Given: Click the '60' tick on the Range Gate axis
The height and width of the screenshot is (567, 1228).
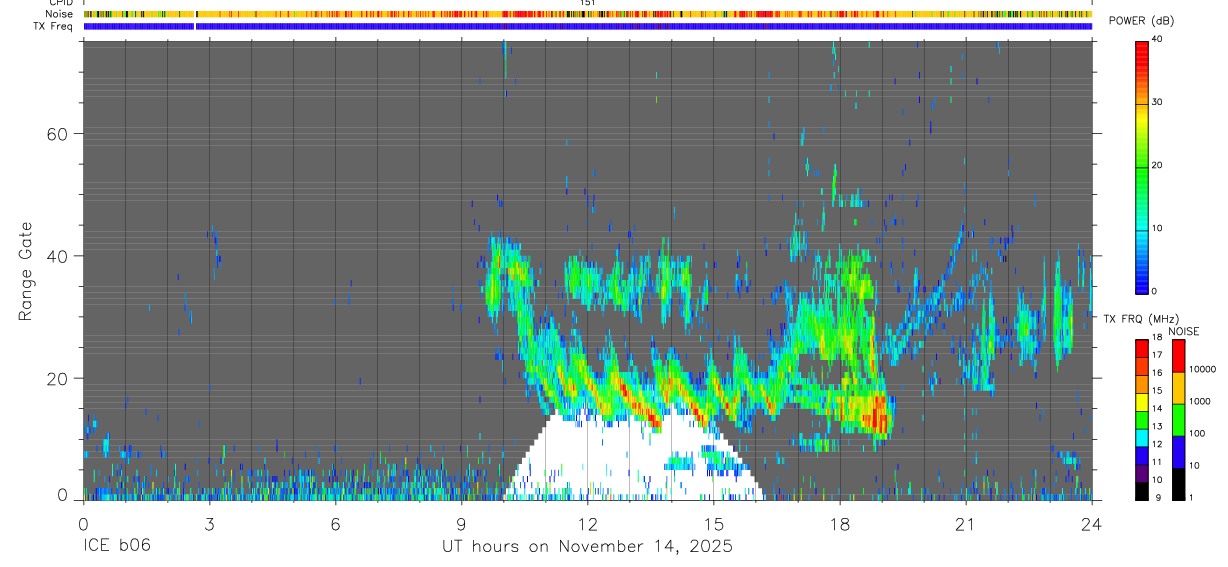Looking at the screenshot, I should (x=56, y=133).
